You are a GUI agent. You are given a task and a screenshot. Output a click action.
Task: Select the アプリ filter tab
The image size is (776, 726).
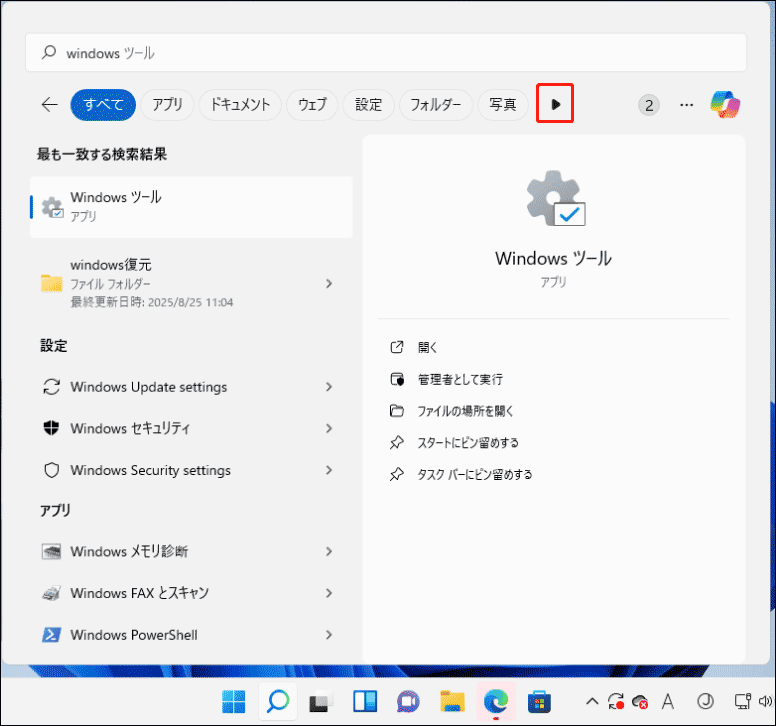click(167, 104)
